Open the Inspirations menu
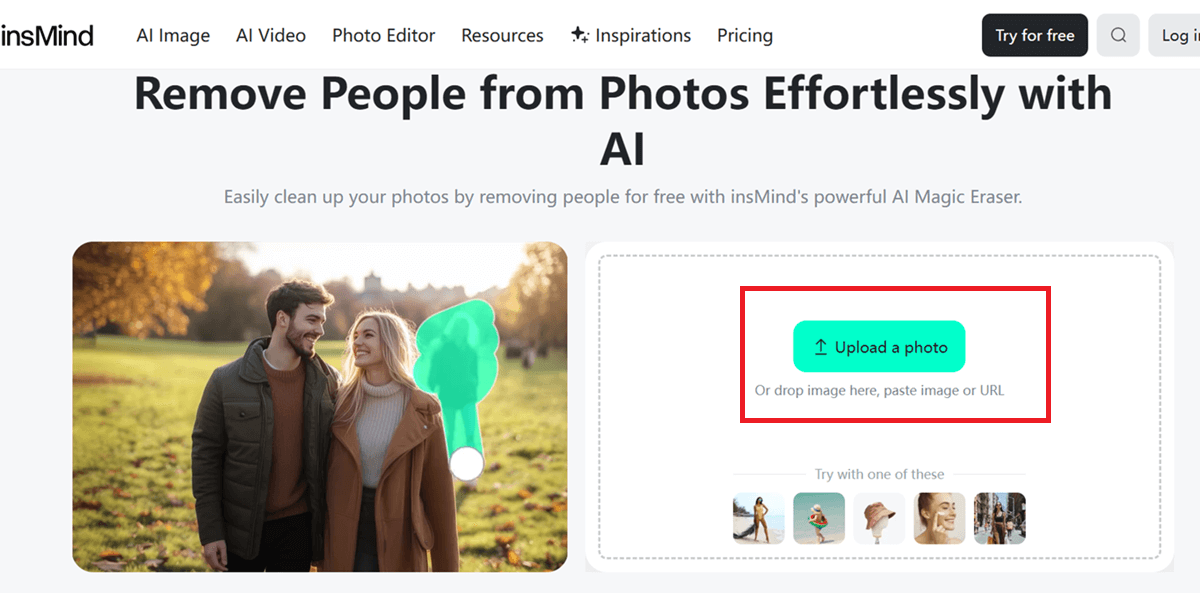The image size is (1200, 593). pos(641,35)
